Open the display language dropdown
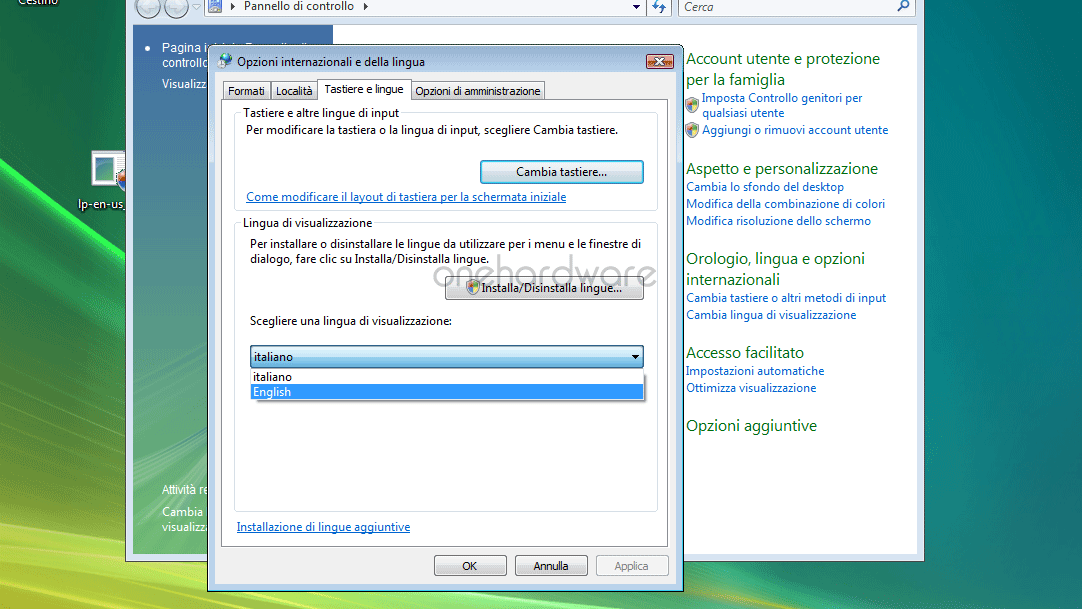Viewport: 1082px width, 609px height. (633, 356)
